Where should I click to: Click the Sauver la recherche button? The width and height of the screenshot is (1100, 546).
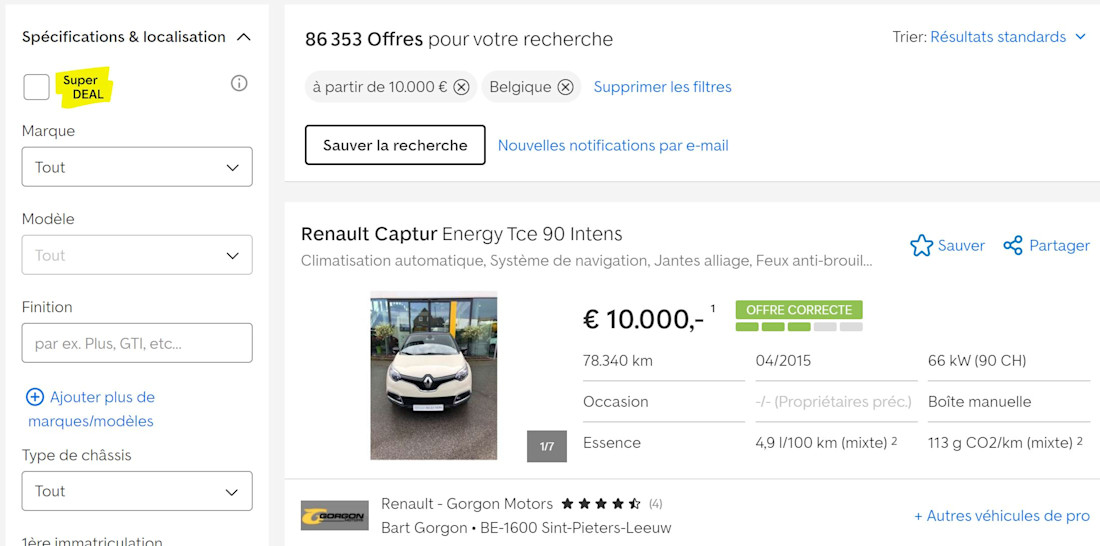click(395, 145)
